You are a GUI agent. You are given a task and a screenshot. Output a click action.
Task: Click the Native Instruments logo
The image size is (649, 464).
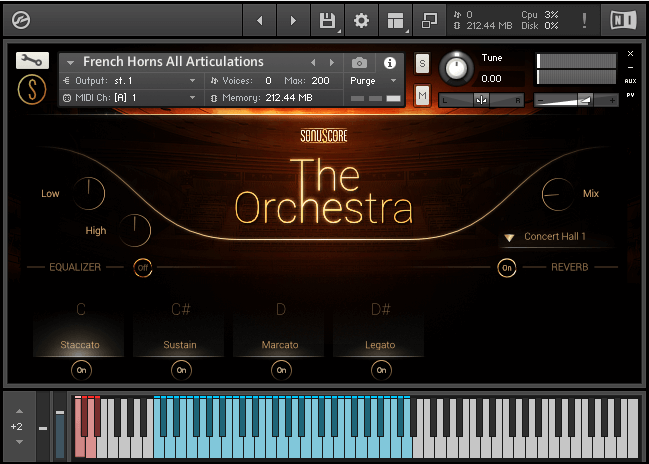[x=622, y=20]
